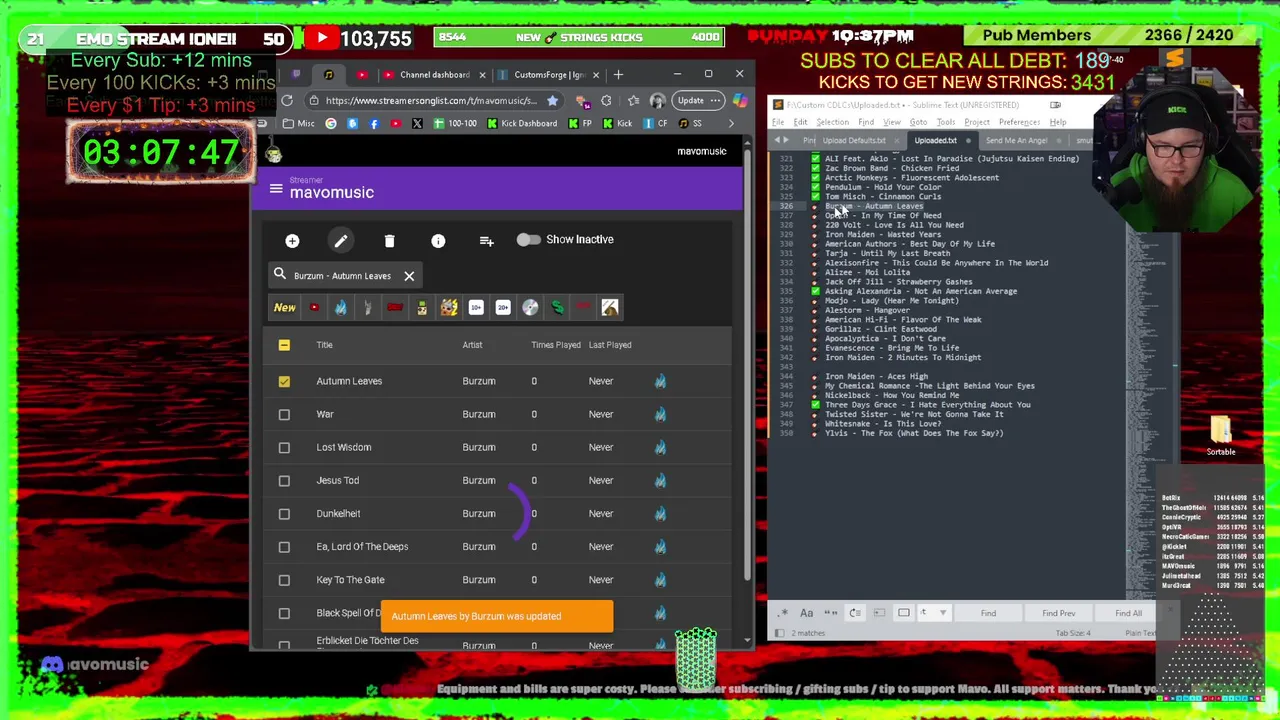Click the bookmark star in the address bar
The image size is (1280, 720).
point(551,100)
